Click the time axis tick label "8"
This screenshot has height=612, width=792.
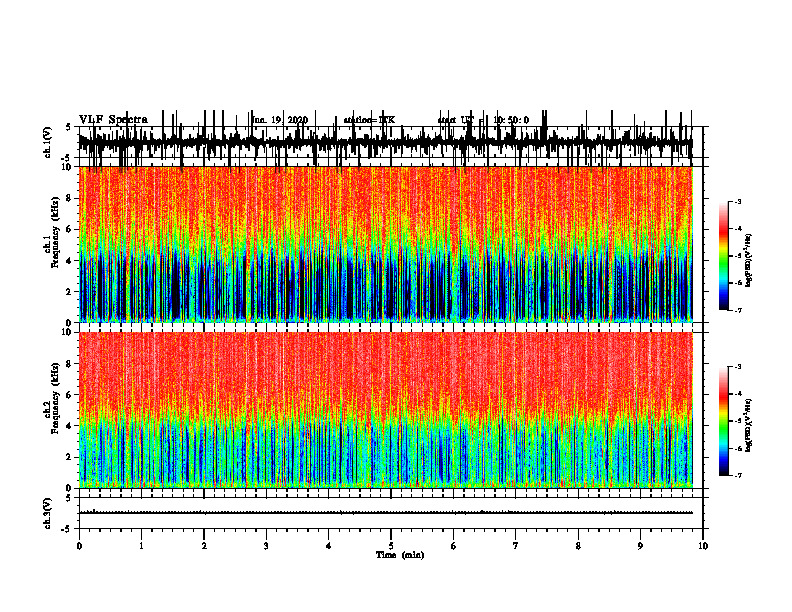pos(578,546)
